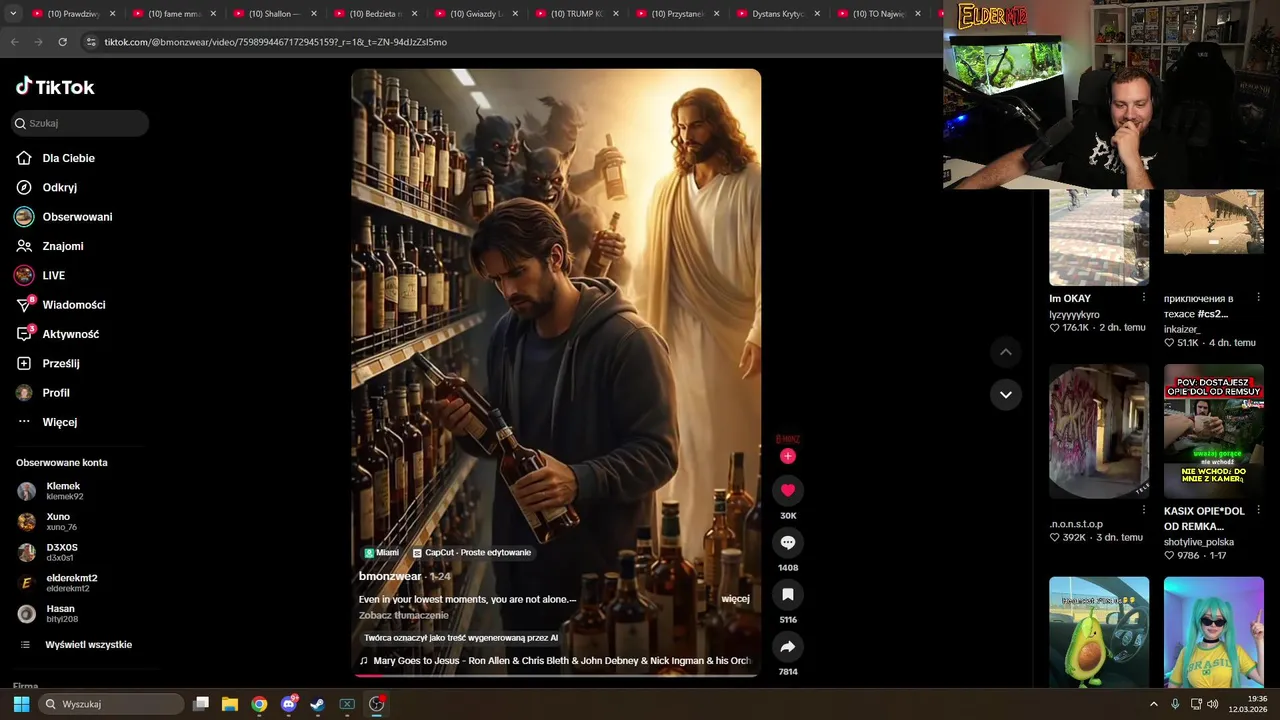Switch to TRUMP browser tab

click(x=577, y=14)
